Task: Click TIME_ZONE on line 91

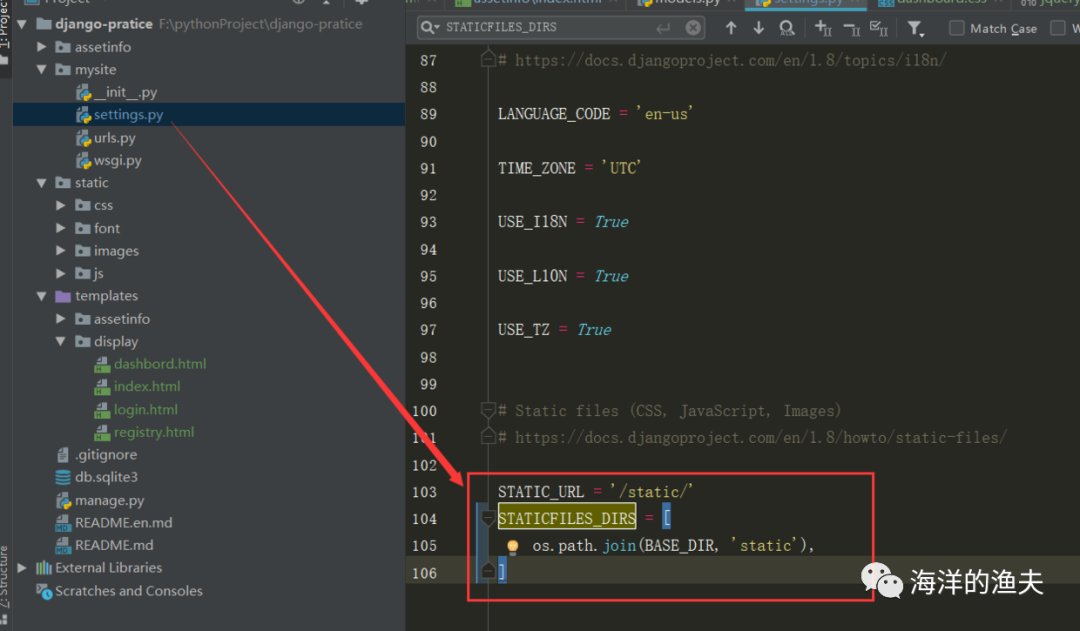Action: (x=537, y=168)
